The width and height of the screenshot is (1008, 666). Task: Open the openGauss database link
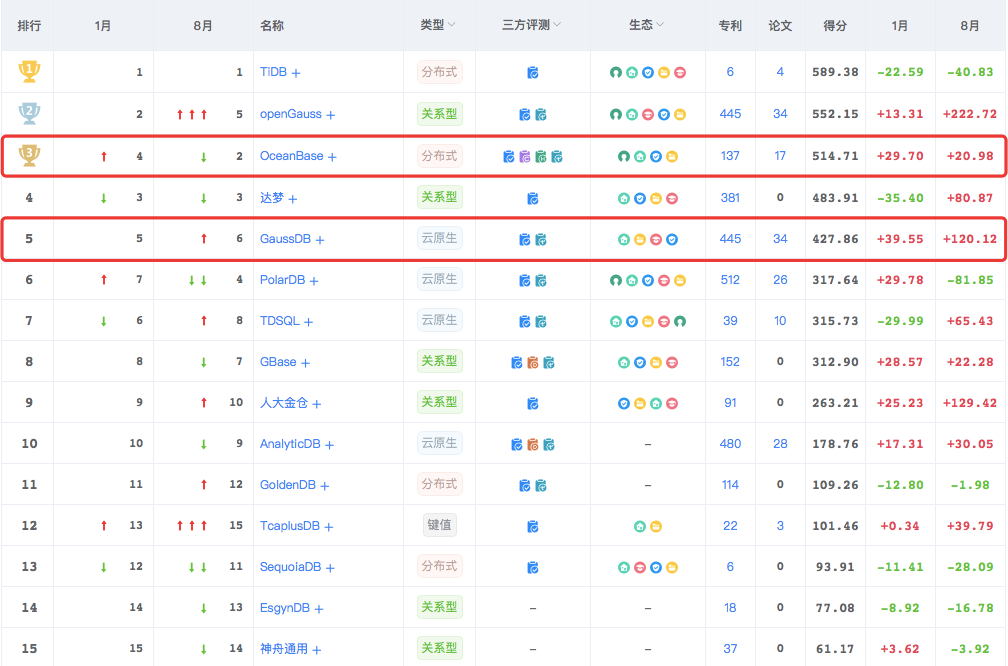point(291,114)
